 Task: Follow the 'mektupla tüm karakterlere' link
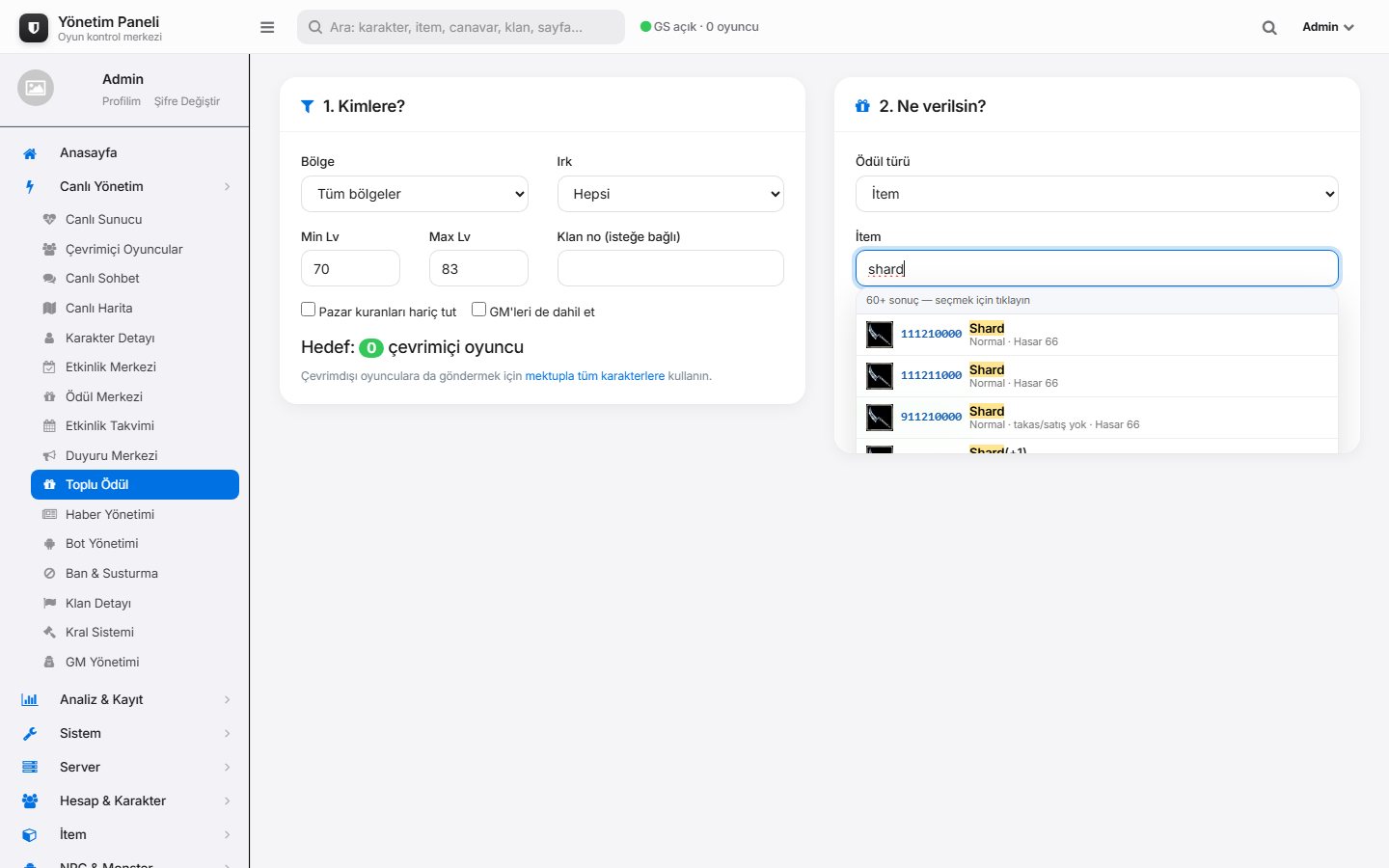pos(594,376)
